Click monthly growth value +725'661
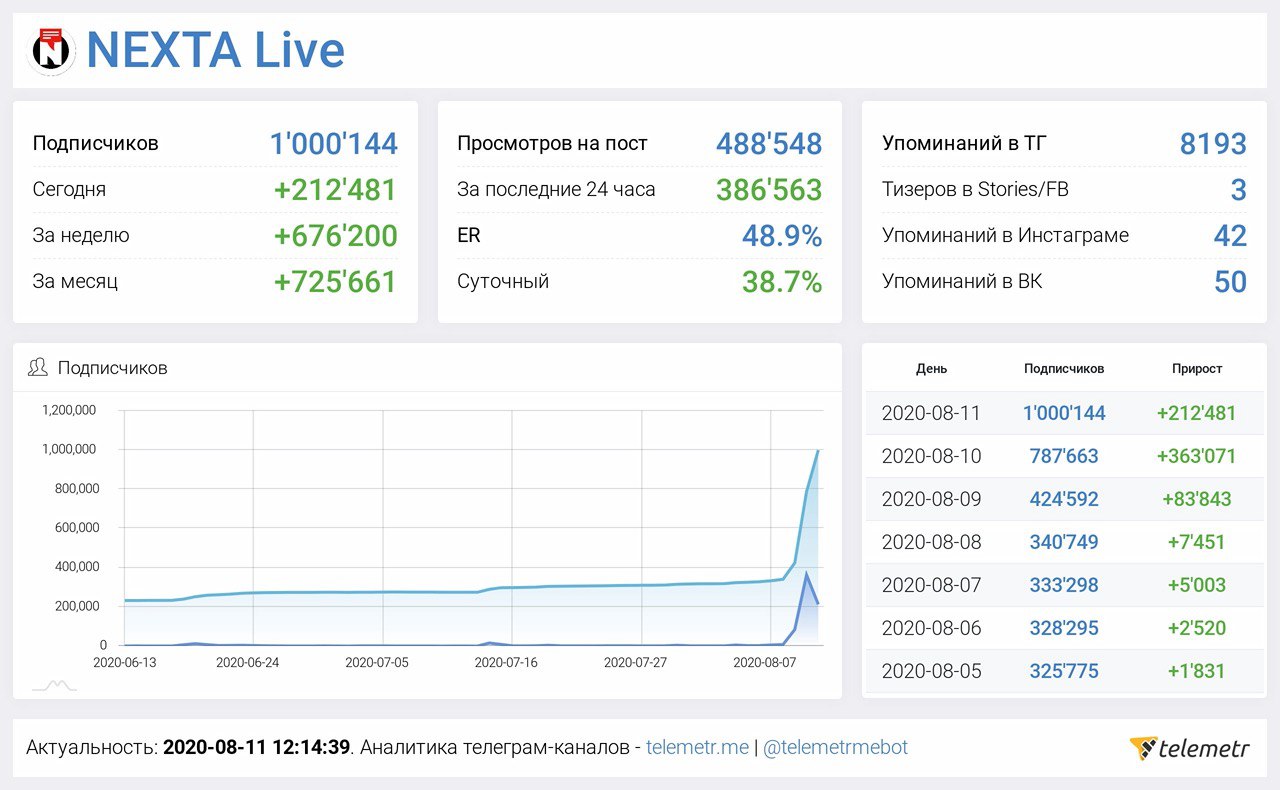Screen dimensions: 1280x790 pyautogui.click(x=336, y=281)
